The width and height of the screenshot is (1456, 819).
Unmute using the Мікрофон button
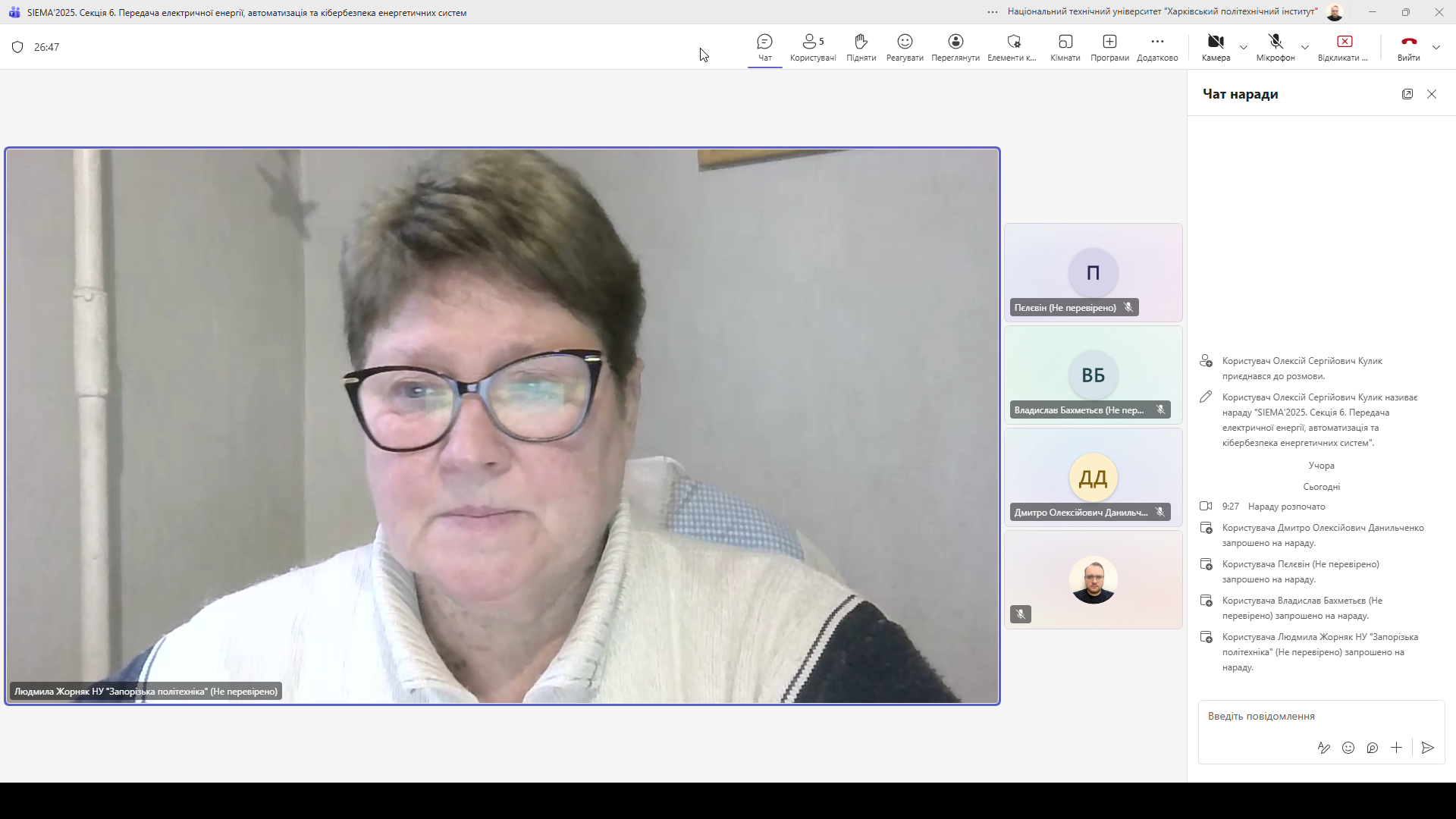tap(1276, 47)
